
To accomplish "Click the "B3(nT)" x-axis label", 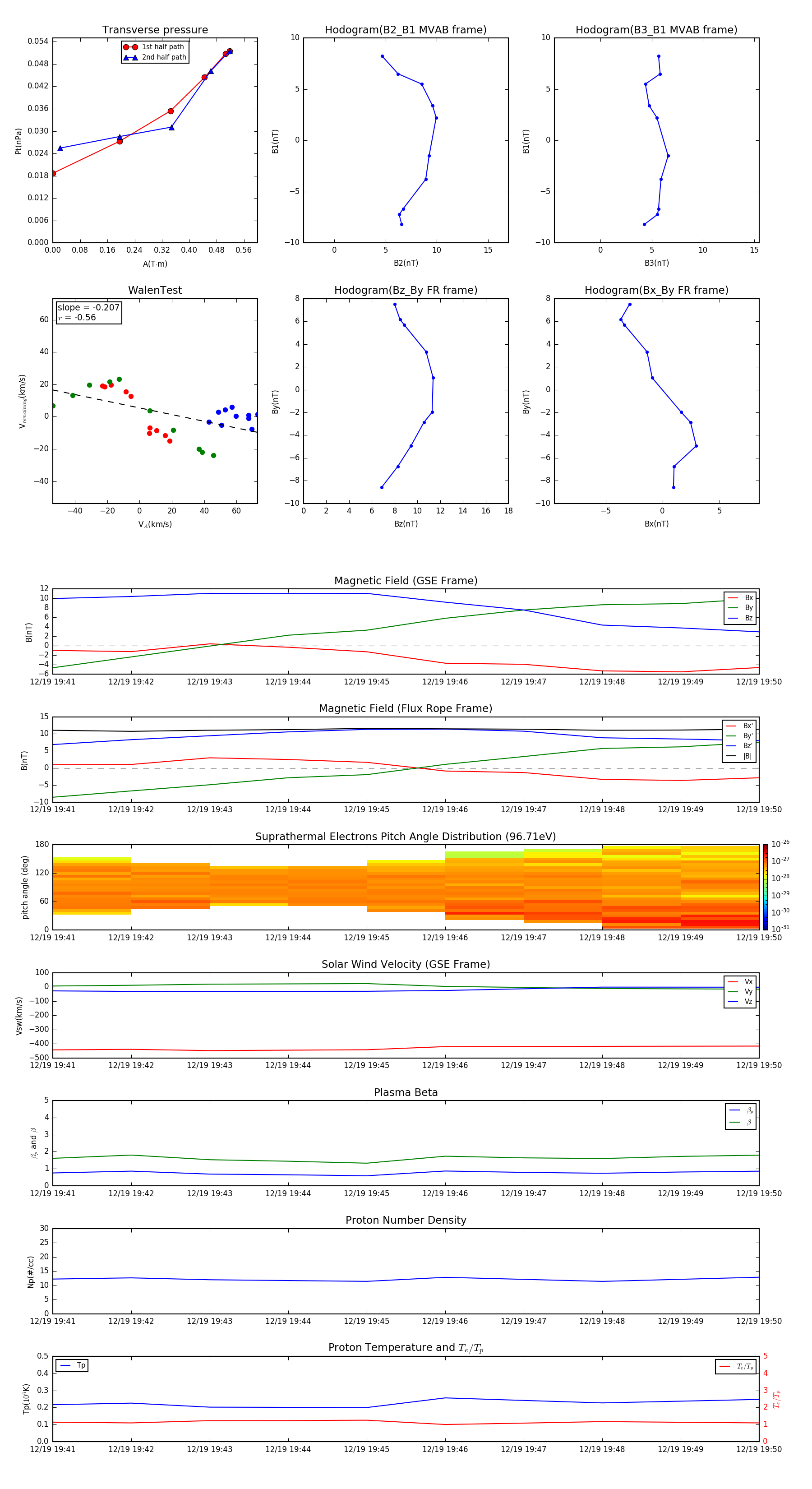I will coord(656,263).
